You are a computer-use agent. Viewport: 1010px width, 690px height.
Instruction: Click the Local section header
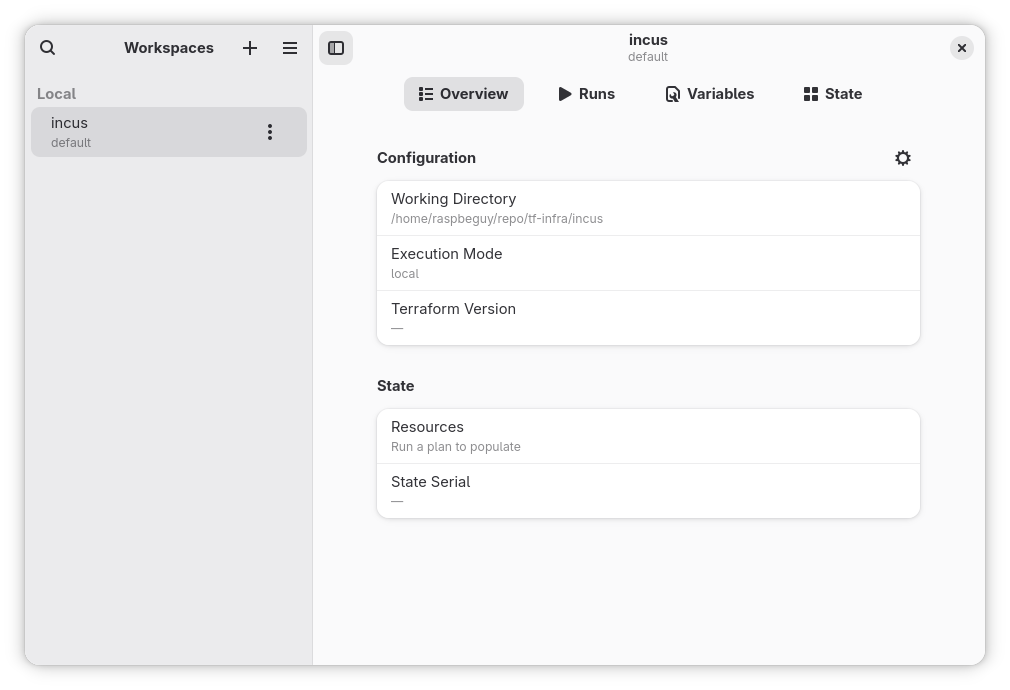click(x=56, y=94)
